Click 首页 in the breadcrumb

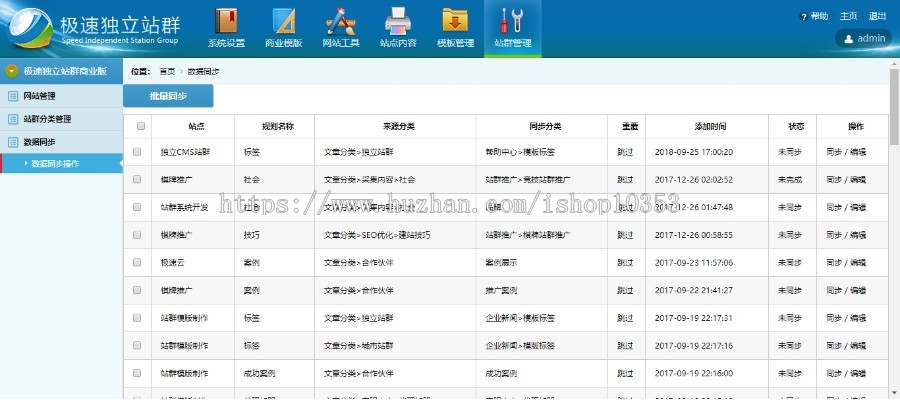click(x=167, y=72)
